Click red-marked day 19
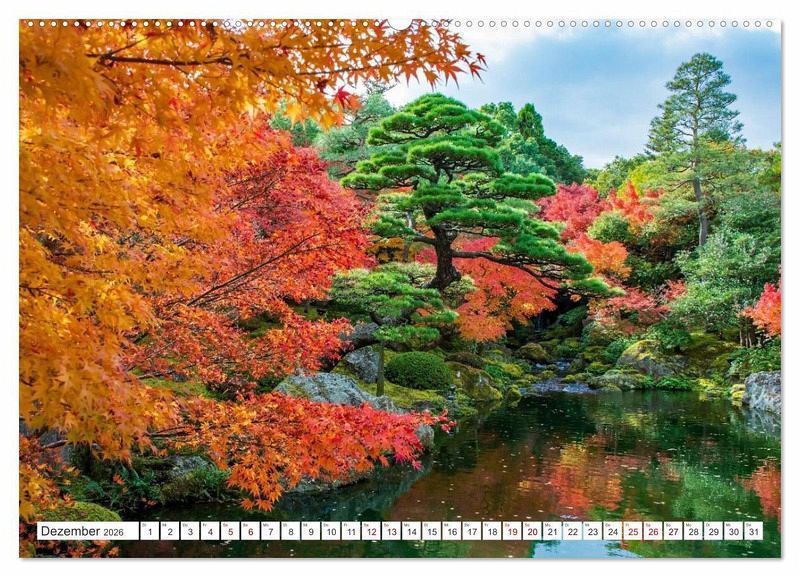Screen dimensions: 800x577 (512, 531)
